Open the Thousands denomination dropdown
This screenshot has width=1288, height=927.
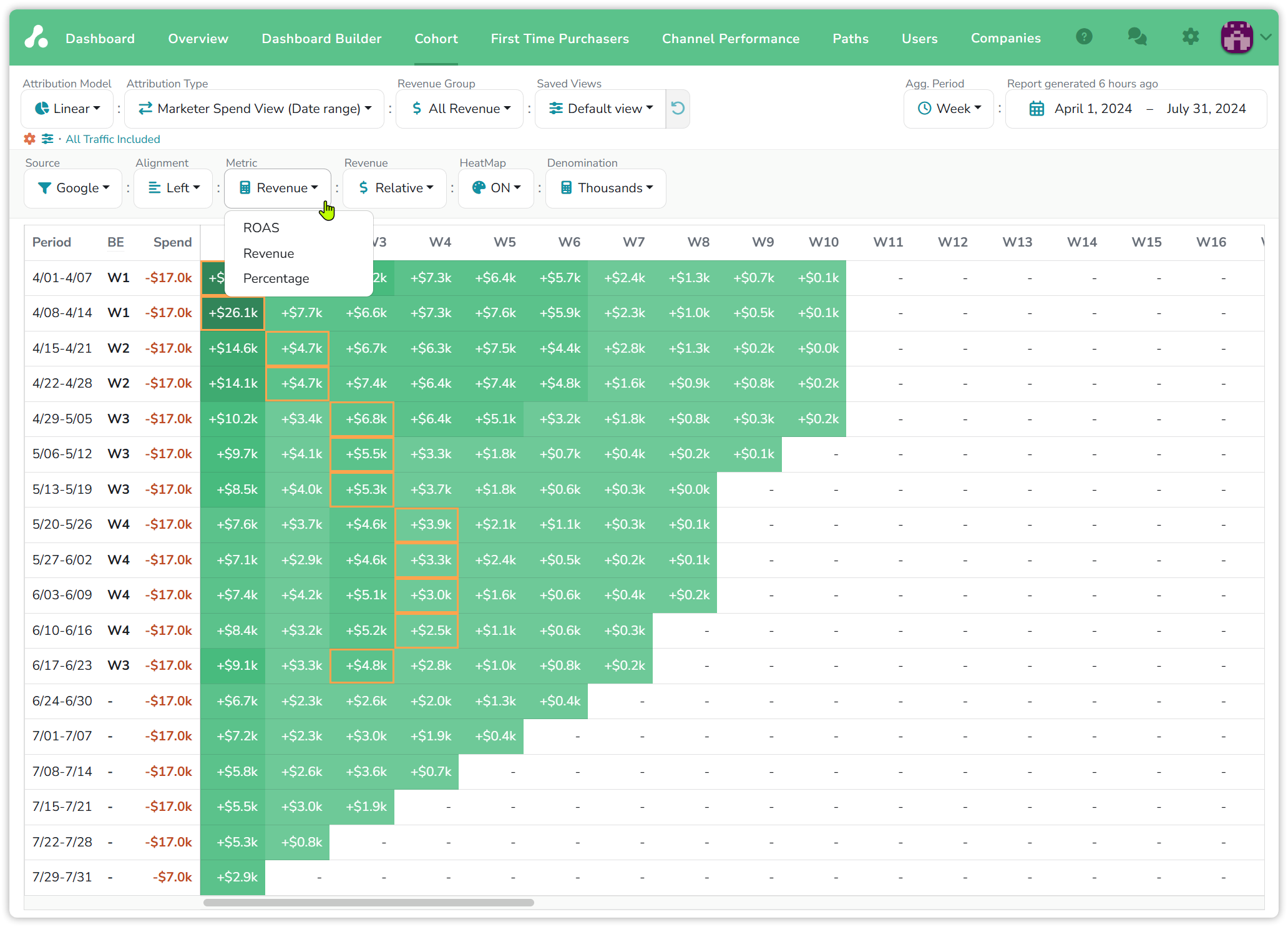pos(606,188)
